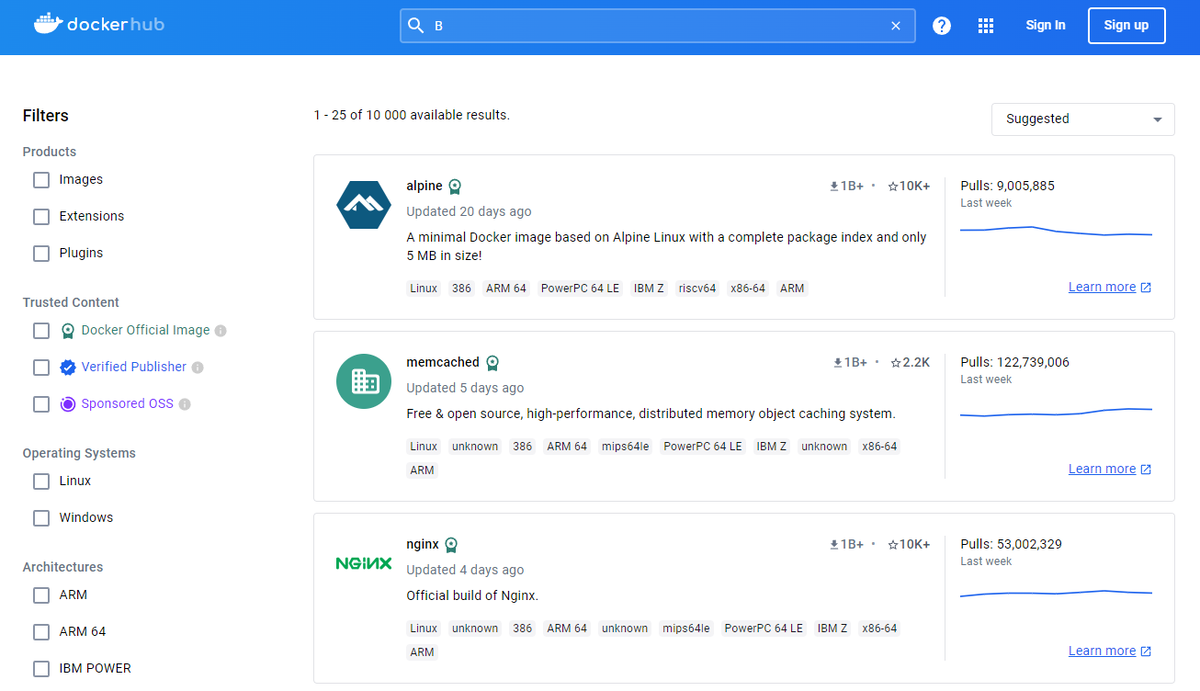
Task: Enable the Sponsored OSS checkbox
Action: (x=41, y=405)
